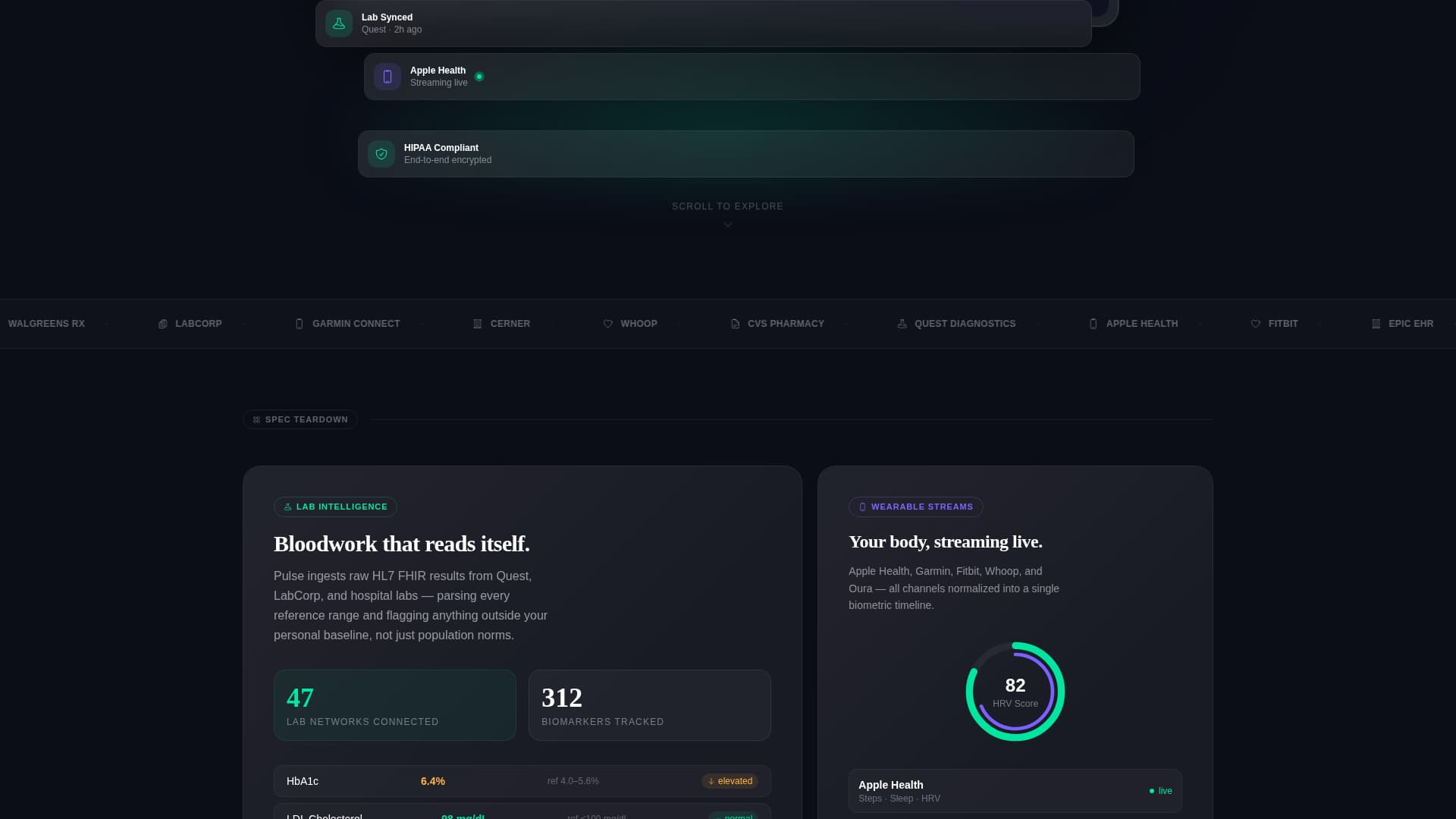Screen dimensions: 1456x819
Task: Click the Whoop marquee label
Action: [639, 324]
